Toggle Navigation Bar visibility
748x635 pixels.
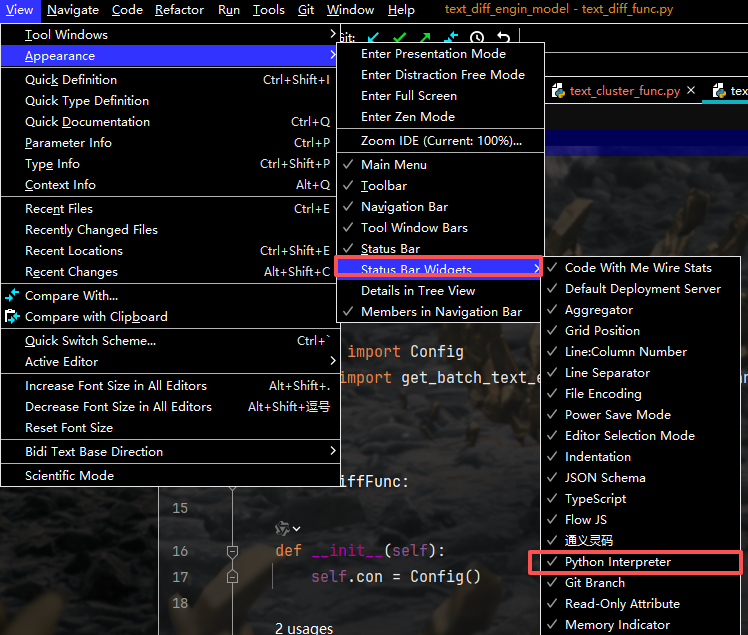440,207
